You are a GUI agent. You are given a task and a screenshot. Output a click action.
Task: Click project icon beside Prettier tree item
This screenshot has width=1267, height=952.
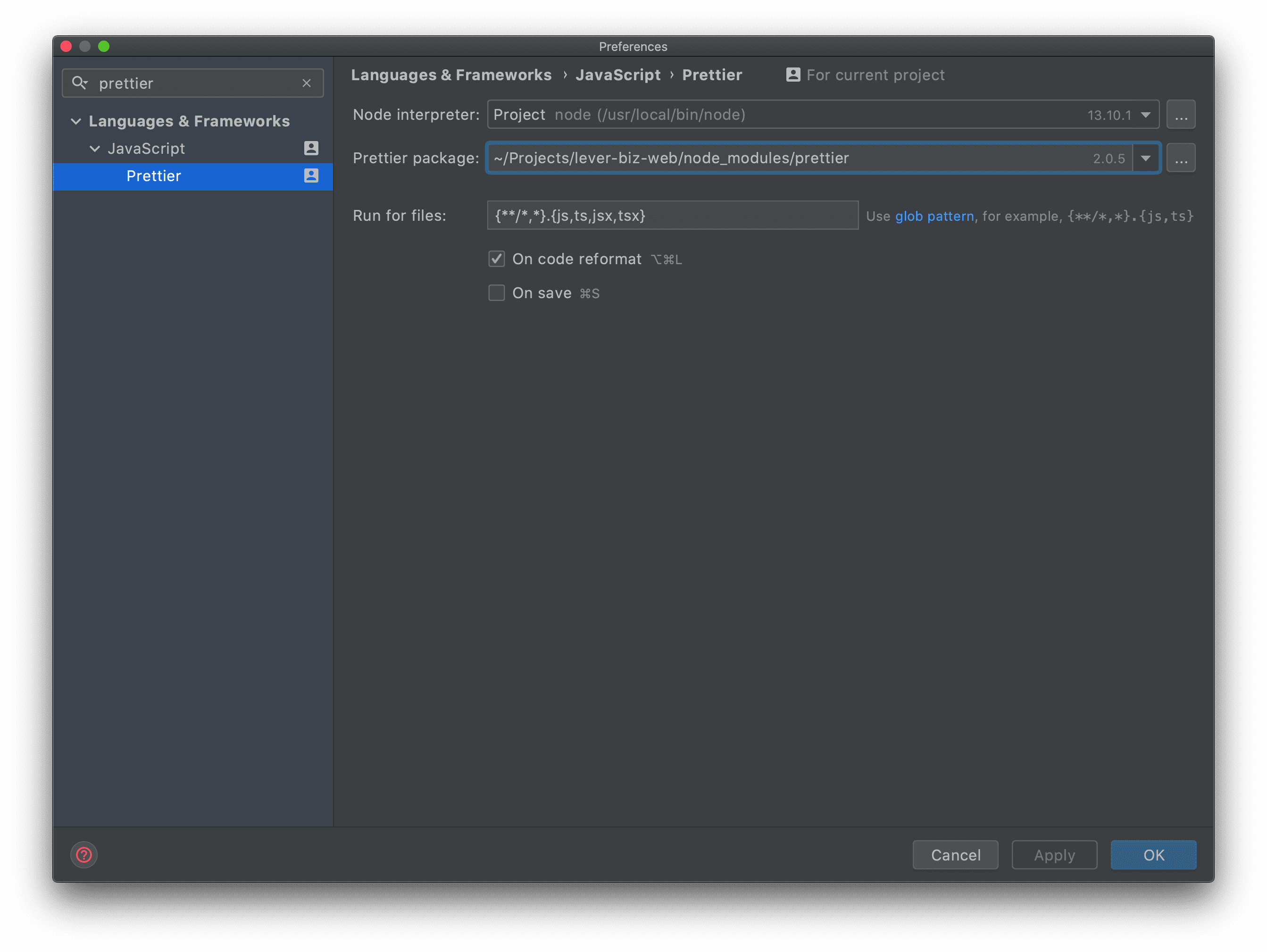pos(311,176)
